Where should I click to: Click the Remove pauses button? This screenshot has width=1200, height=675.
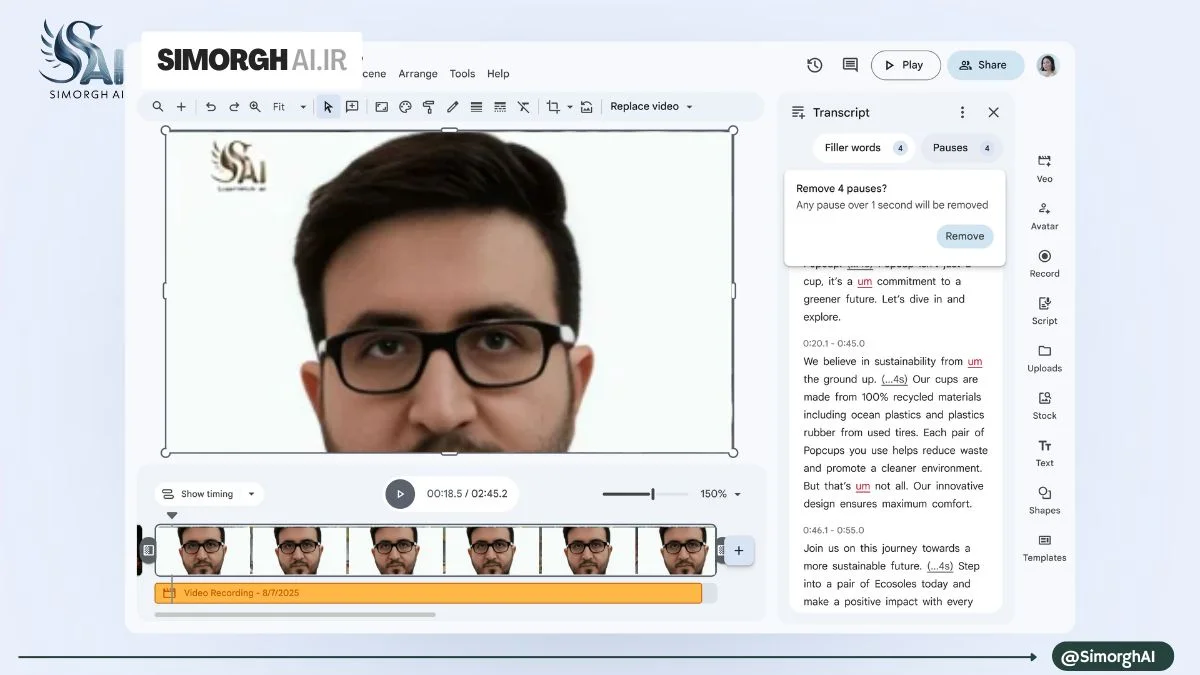(x=965, y=236)
